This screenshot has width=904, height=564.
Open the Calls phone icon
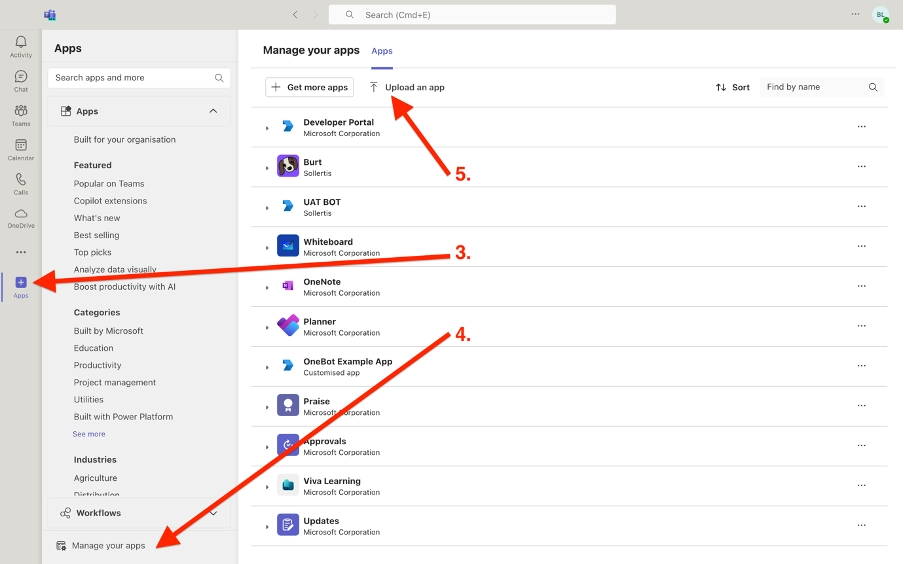[x=21, y=179]
